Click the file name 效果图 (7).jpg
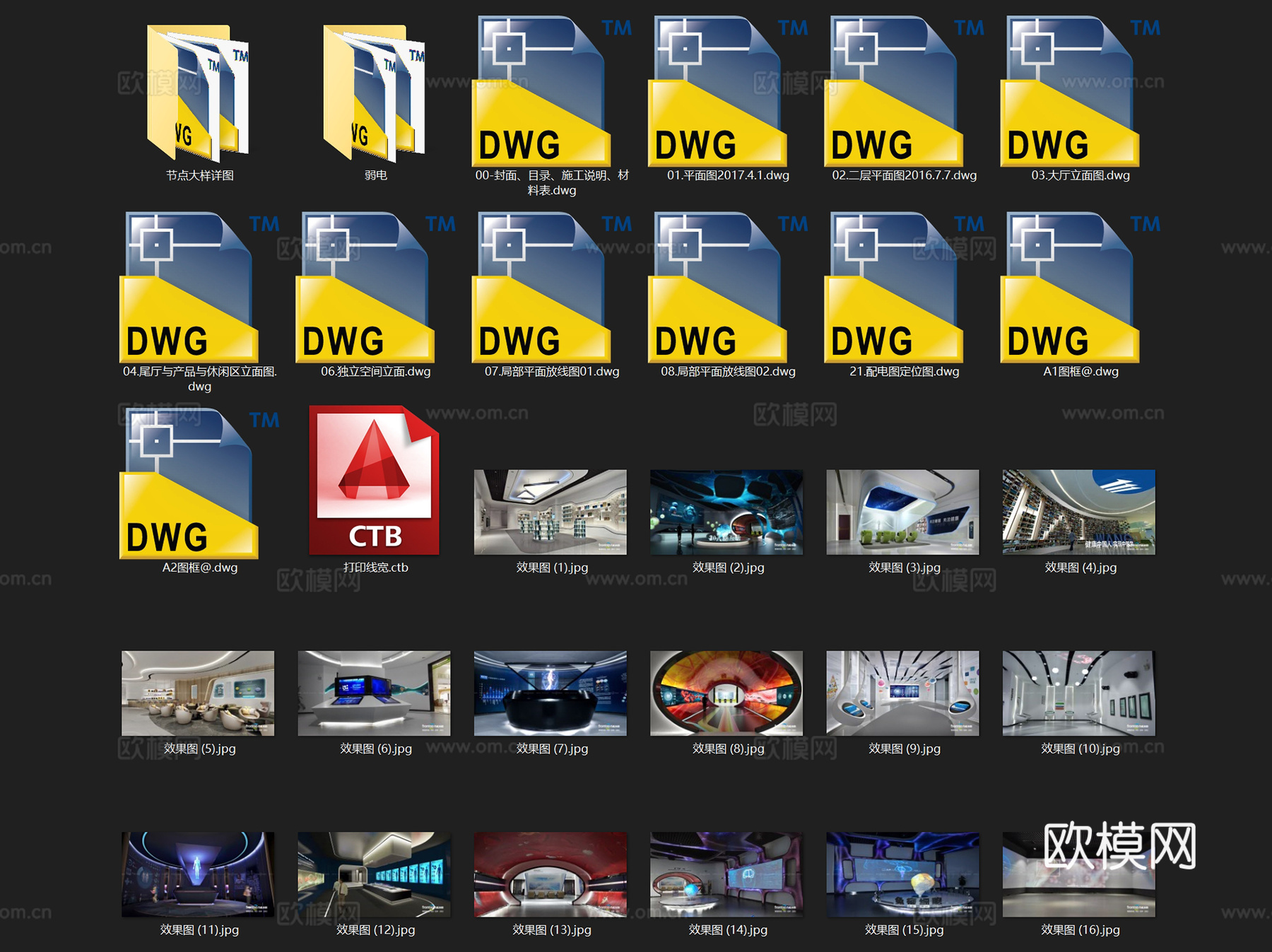The height and width of the screenshot is (952, 1272). 552,748
